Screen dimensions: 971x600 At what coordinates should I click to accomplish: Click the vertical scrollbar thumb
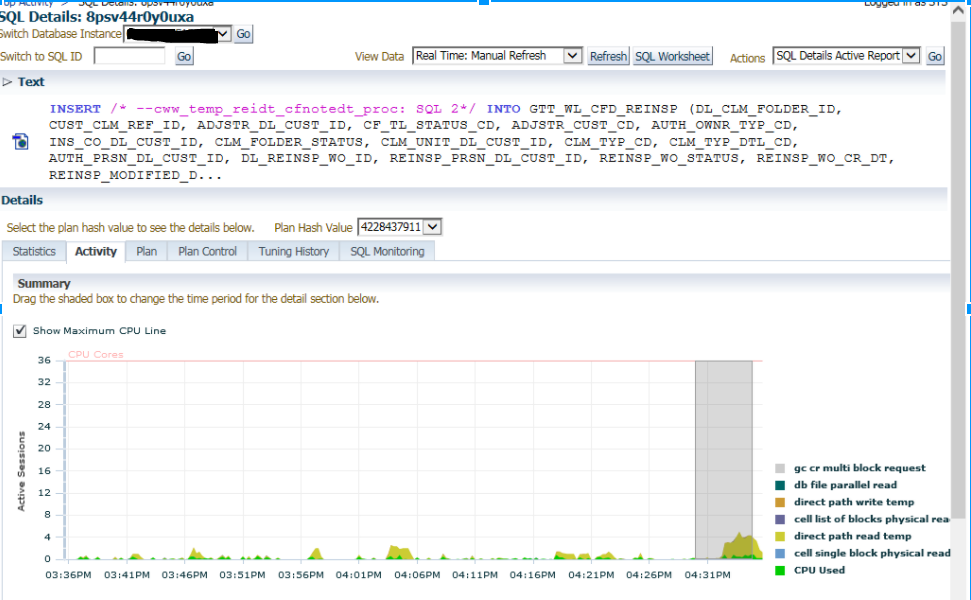coord(958,271)
